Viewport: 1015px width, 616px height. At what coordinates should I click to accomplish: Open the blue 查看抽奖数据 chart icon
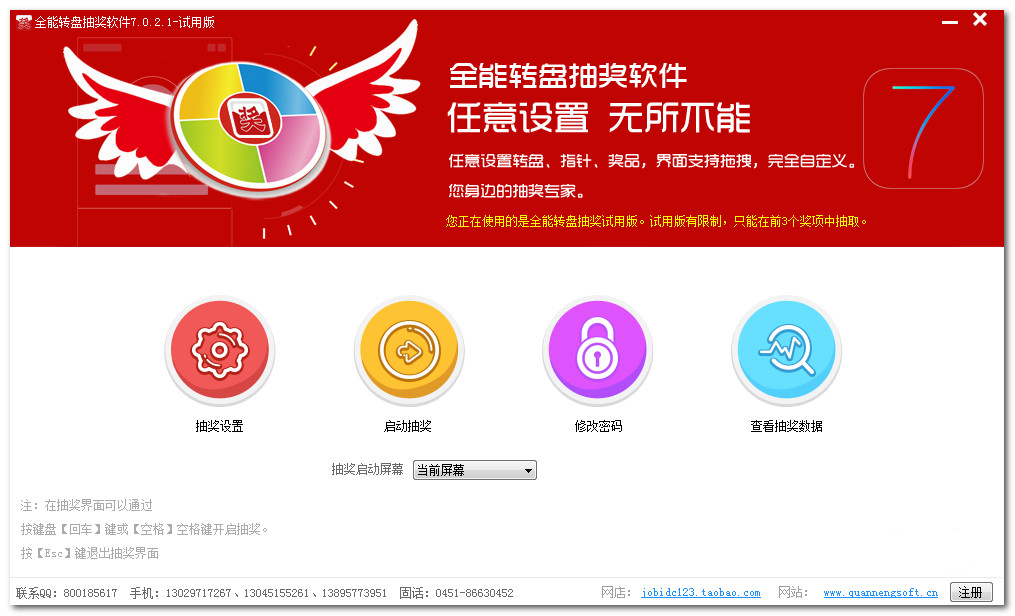tap(786, 351)
